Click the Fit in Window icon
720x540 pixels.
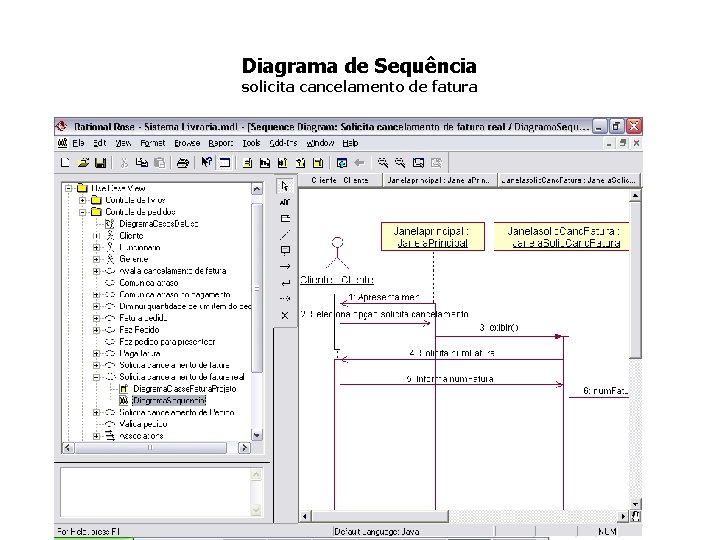pyautogui.click(x=418, y=162)
